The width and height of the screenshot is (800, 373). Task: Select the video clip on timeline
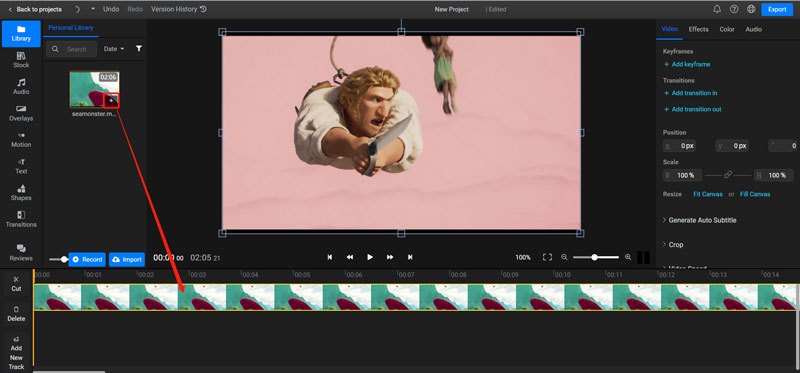tap(416, 297)
